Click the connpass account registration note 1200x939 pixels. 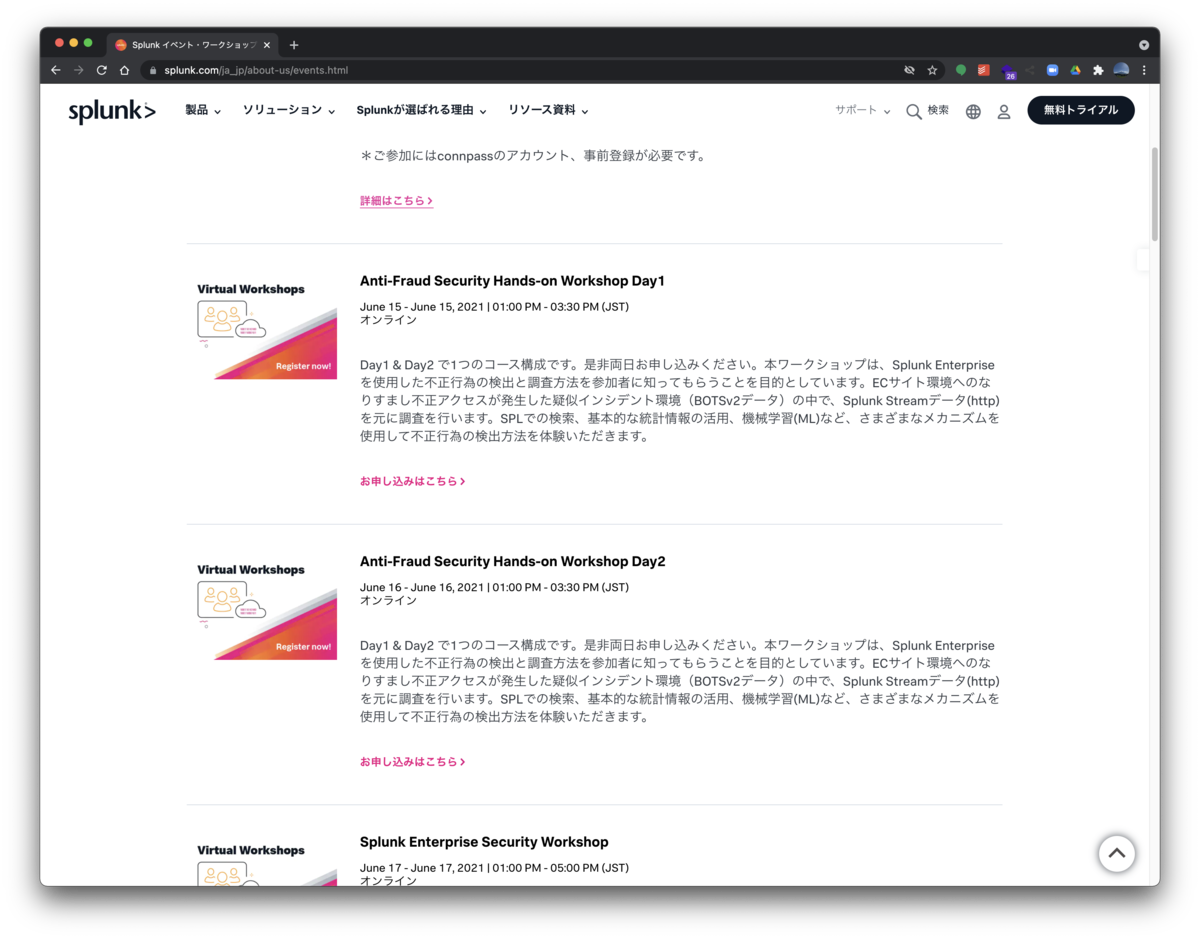tap(533, 156)
